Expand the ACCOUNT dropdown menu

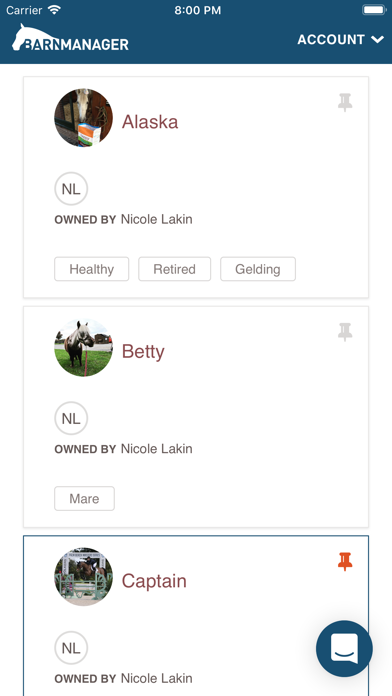coord(341,40)
